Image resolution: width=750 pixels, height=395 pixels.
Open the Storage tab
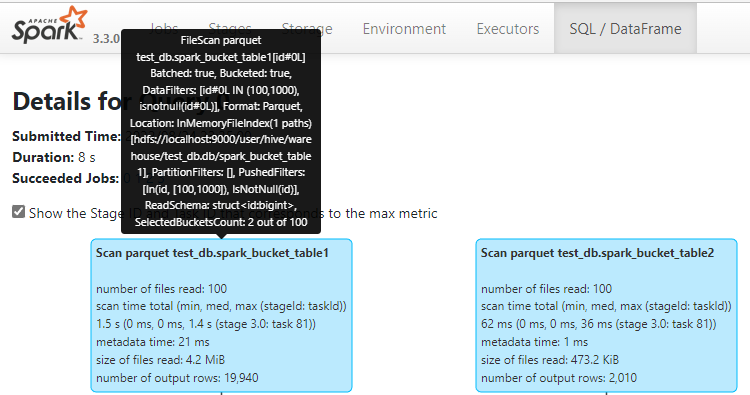tap(327, 29)
